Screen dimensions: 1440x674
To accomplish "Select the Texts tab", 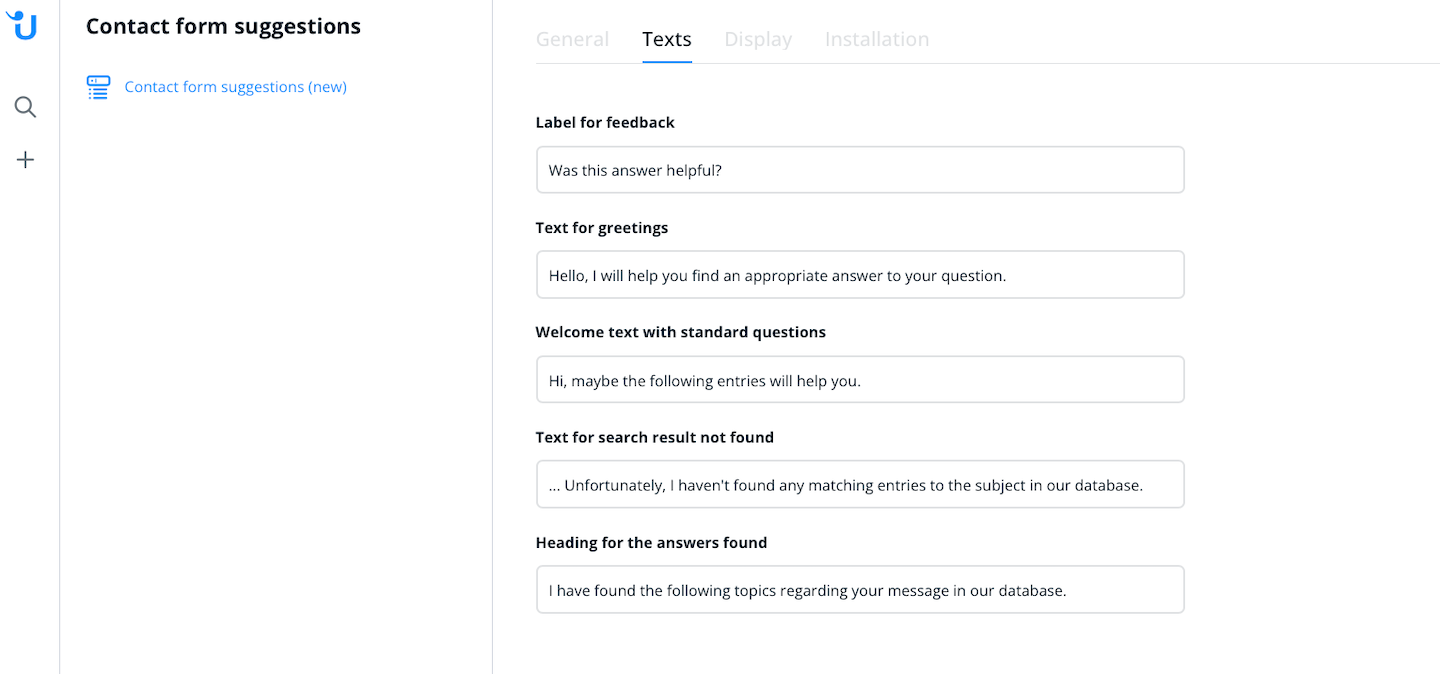I will click(667, 39).
